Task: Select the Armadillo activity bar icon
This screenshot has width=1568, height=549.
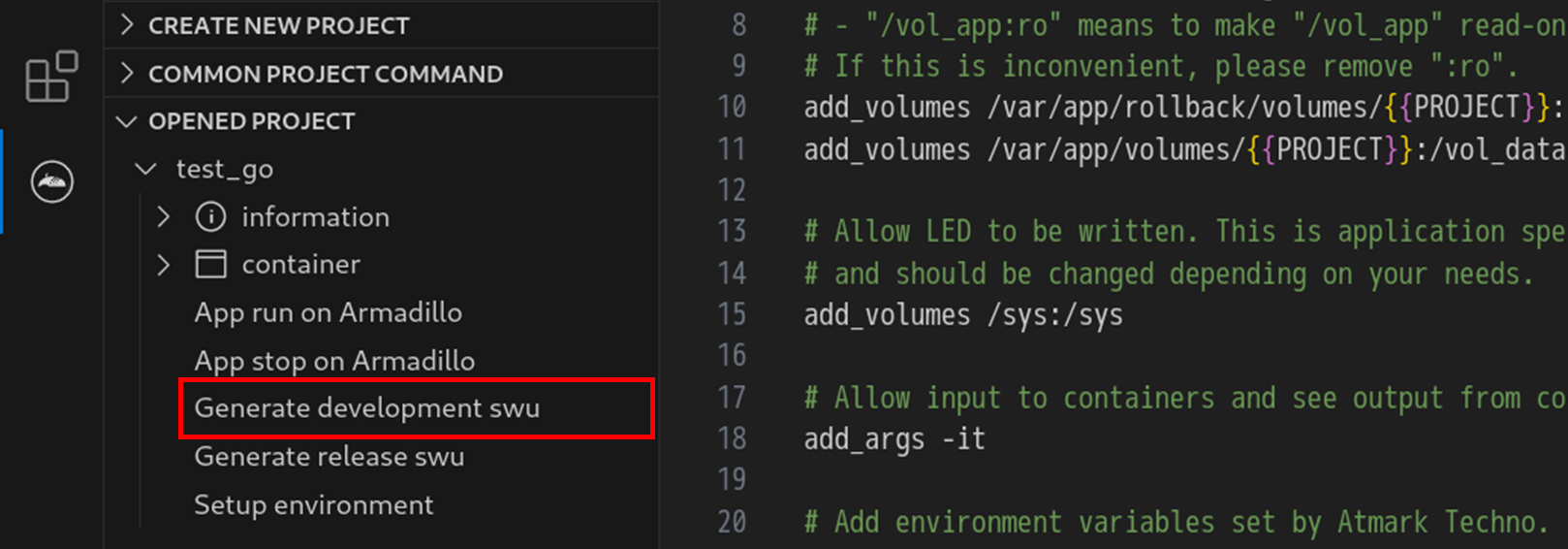Action: pyautogui.click(x=51, y=181)
